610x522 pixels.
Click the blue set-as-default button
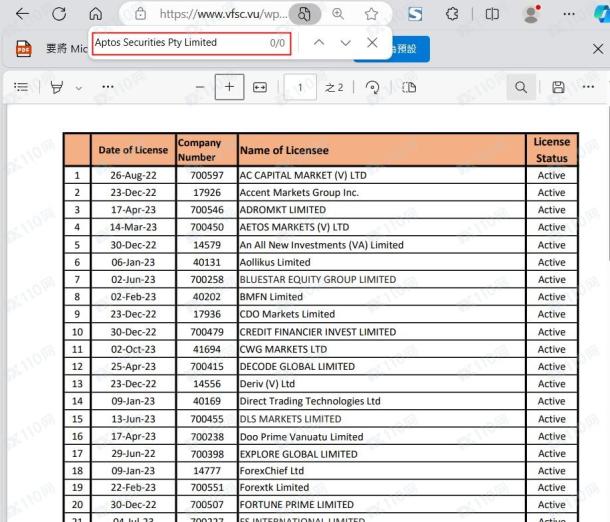(410, 49)
